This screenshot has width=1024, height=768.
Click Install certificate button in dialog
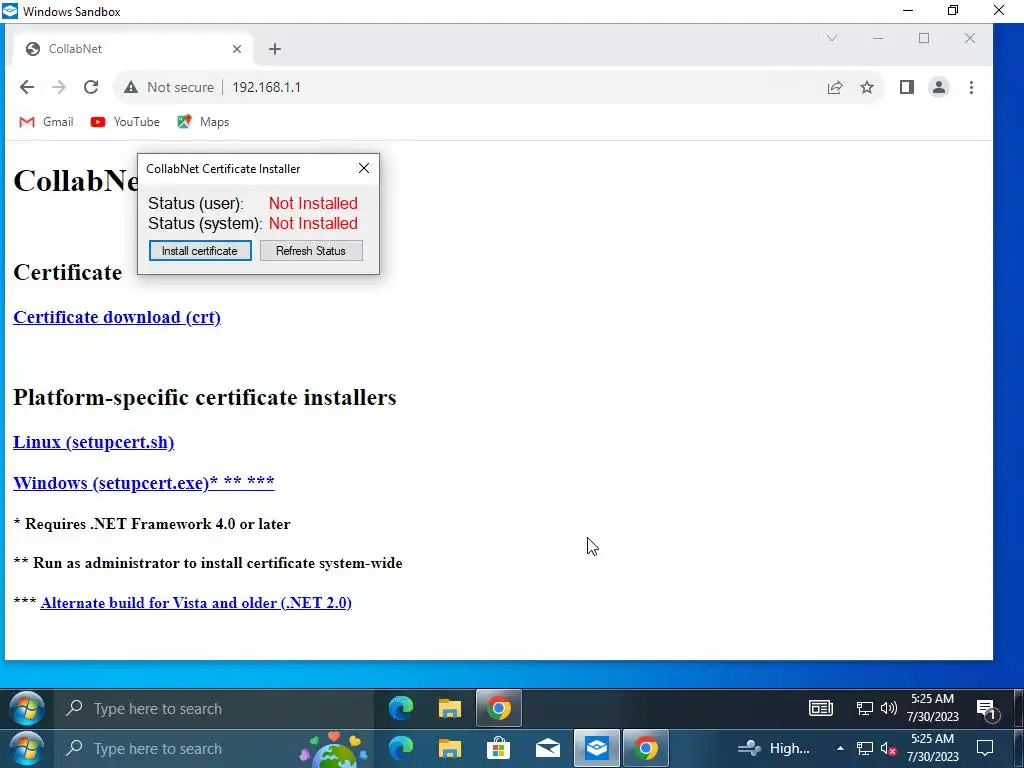[x=200, y=251]
